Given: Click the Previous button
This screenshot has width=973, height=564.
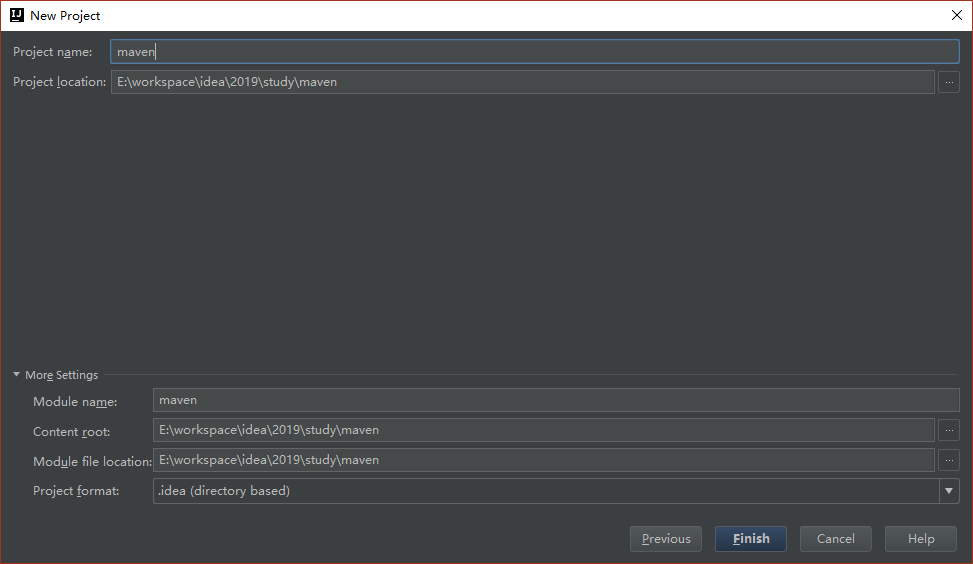Looking at the screenshot, I should tap(666, 539).
